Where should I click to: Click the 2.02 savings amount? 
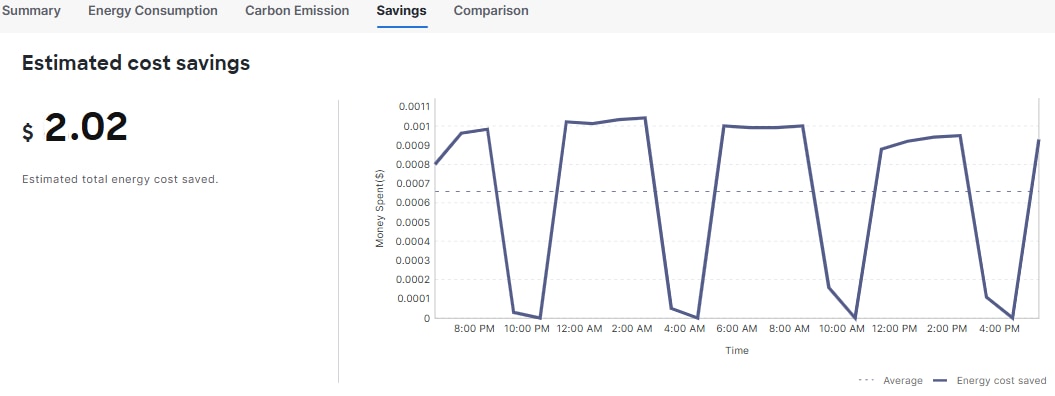point(86,127)
